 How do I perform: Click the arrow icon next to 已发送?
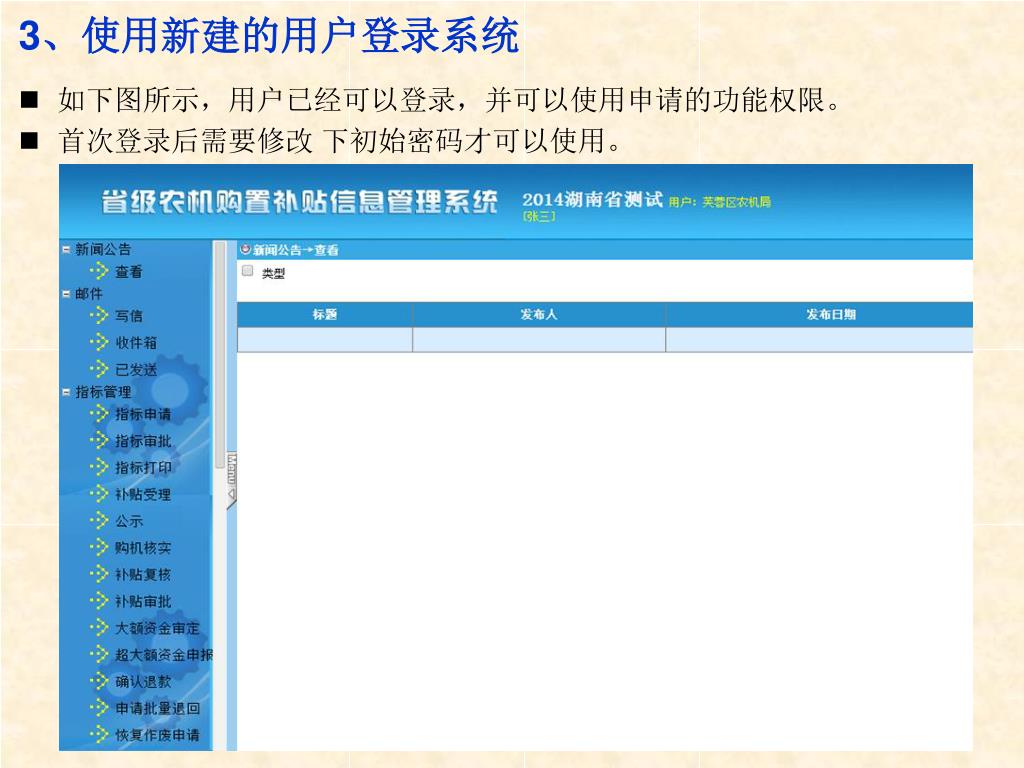99,369
